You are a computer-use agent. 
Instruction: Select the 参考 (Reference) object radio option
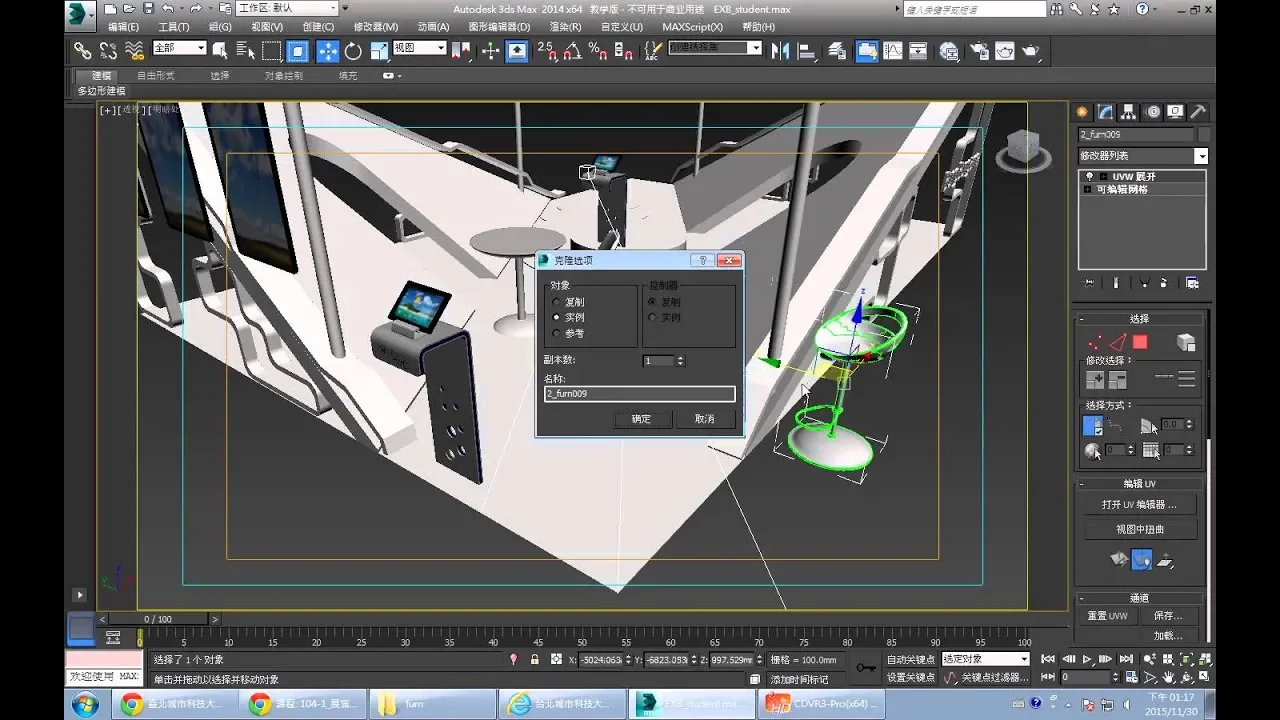[x=557, y=333]
